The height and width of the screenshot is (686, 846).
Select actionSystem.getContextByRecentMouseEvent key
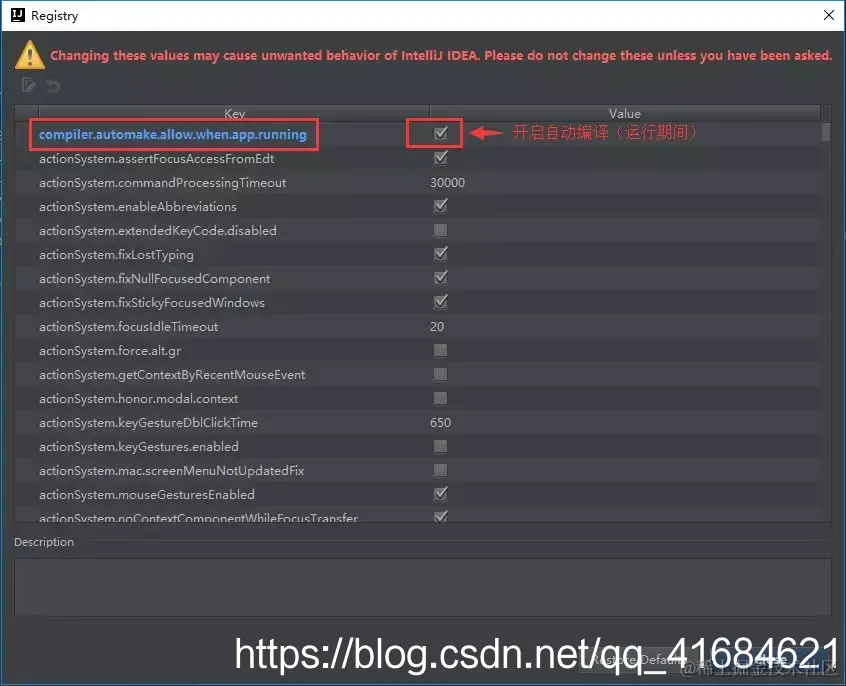[172, 375]
